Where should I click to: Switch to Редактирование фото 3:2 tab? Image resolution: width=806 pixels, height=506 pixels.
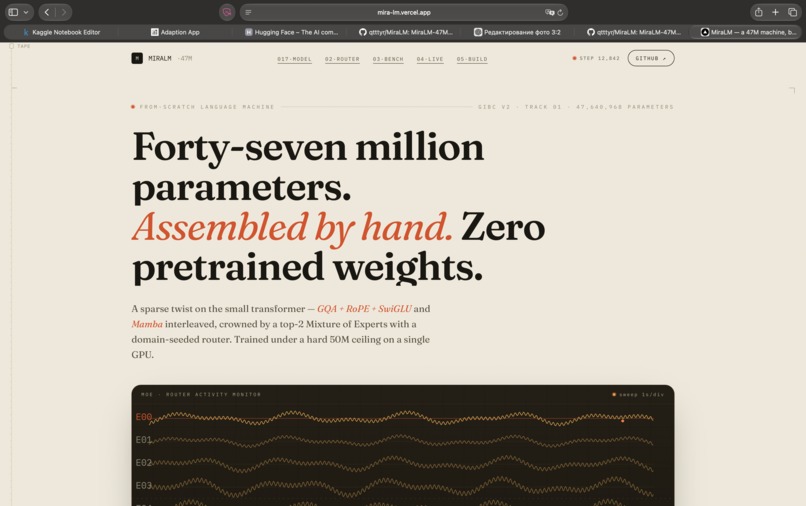517,32
